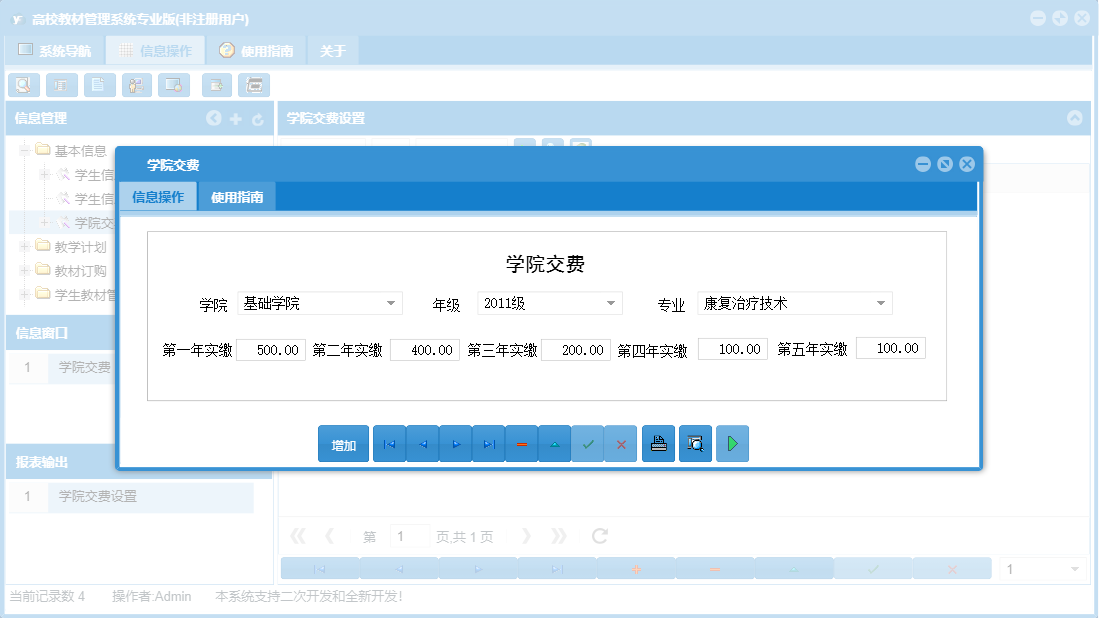Select 学院交费设置 in the 报表输出 list

point(100,497)
